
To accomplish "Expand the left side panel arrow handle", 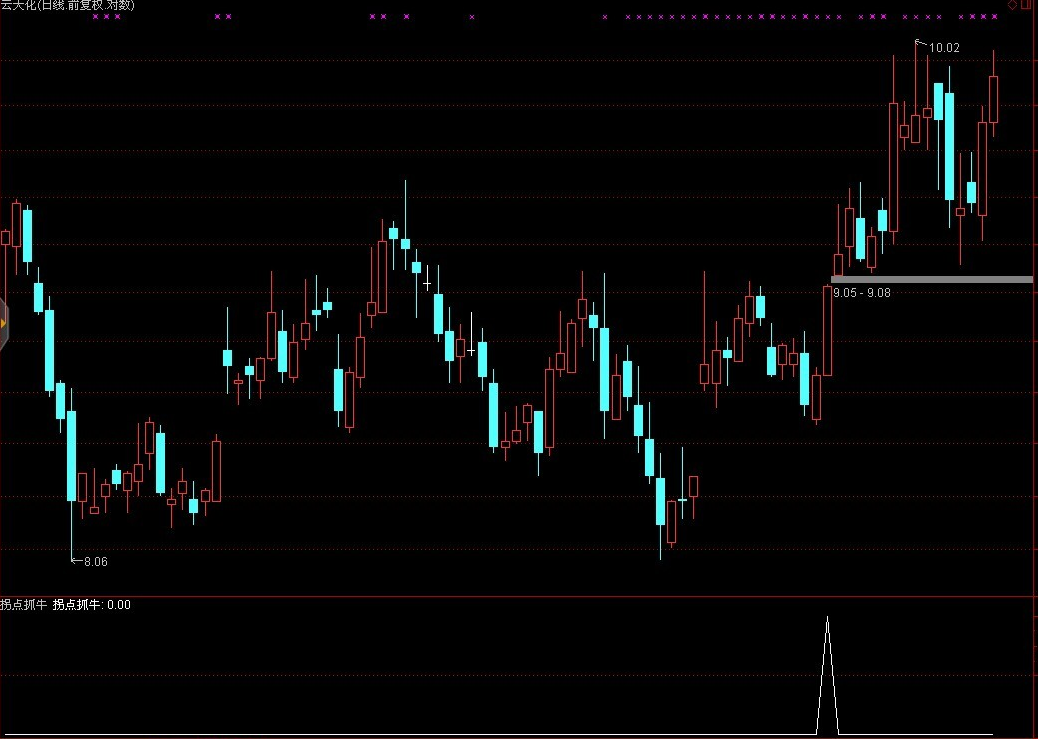I will 3,323.
